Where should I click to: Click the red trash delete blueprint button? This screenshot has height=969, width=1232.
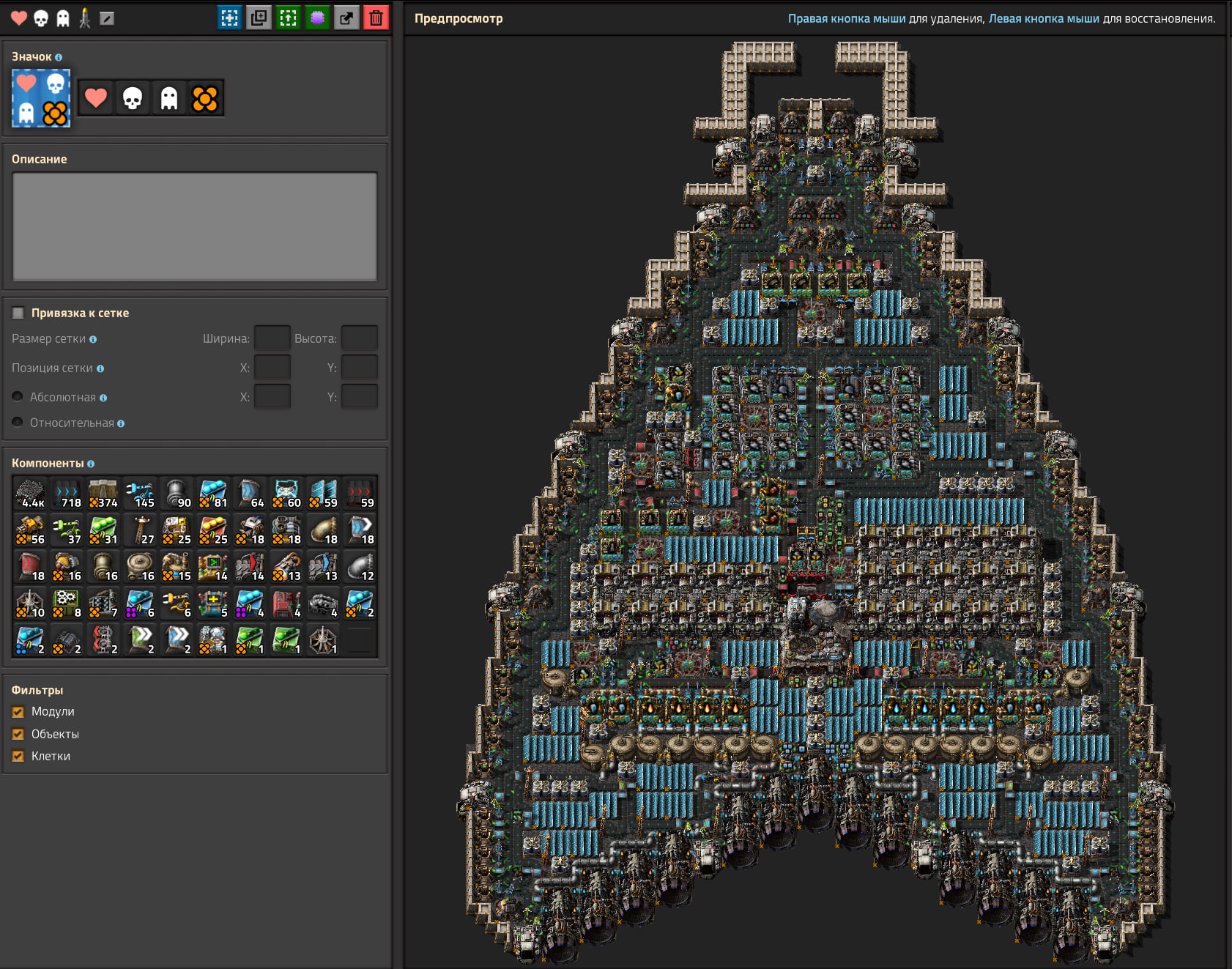click(x=376, y=18)
